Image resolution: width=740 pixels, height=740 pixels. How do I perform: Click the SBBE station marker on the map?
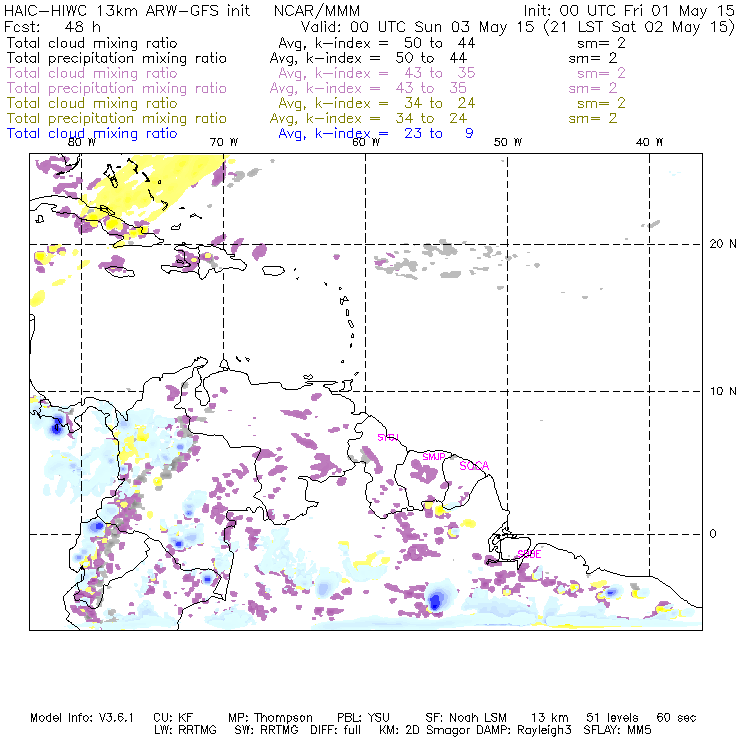pos(529,554)
